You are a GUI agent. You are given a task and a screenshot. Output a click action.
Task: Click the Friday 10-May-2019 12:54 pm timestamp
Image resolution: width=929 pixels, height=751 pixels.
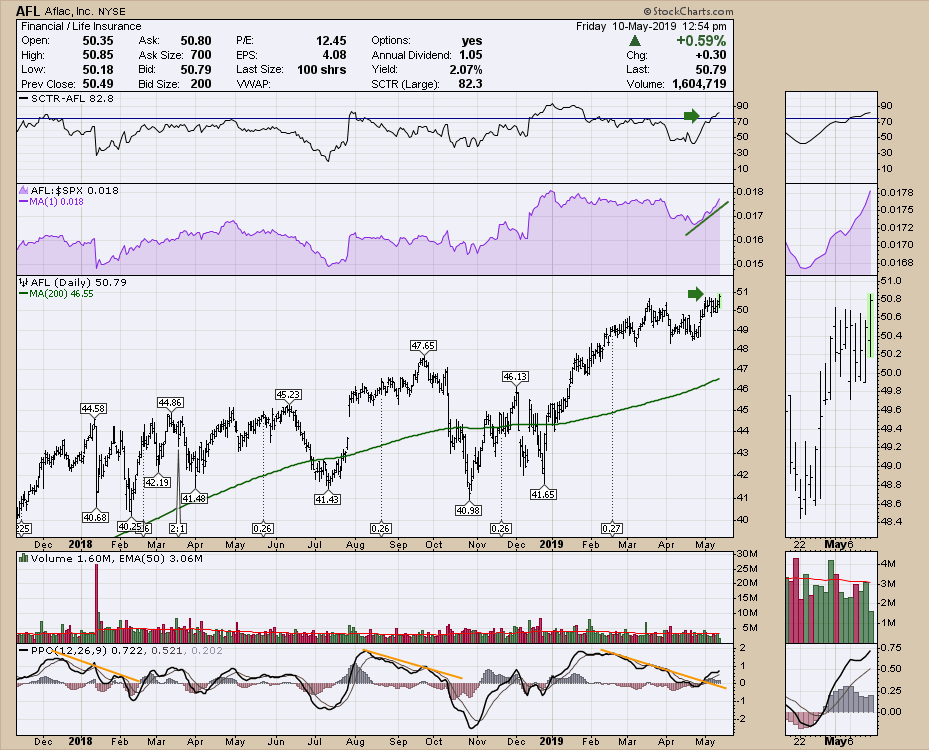point(651,26)
